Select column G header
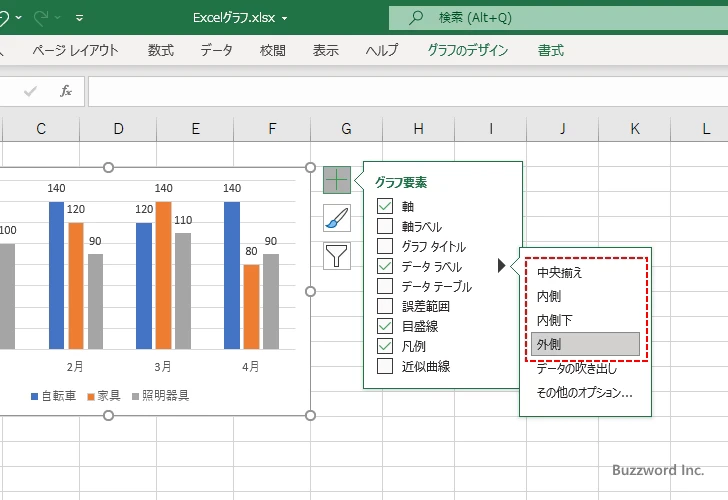This screenshot has width=728, height=500. click(x=346, y=129)
